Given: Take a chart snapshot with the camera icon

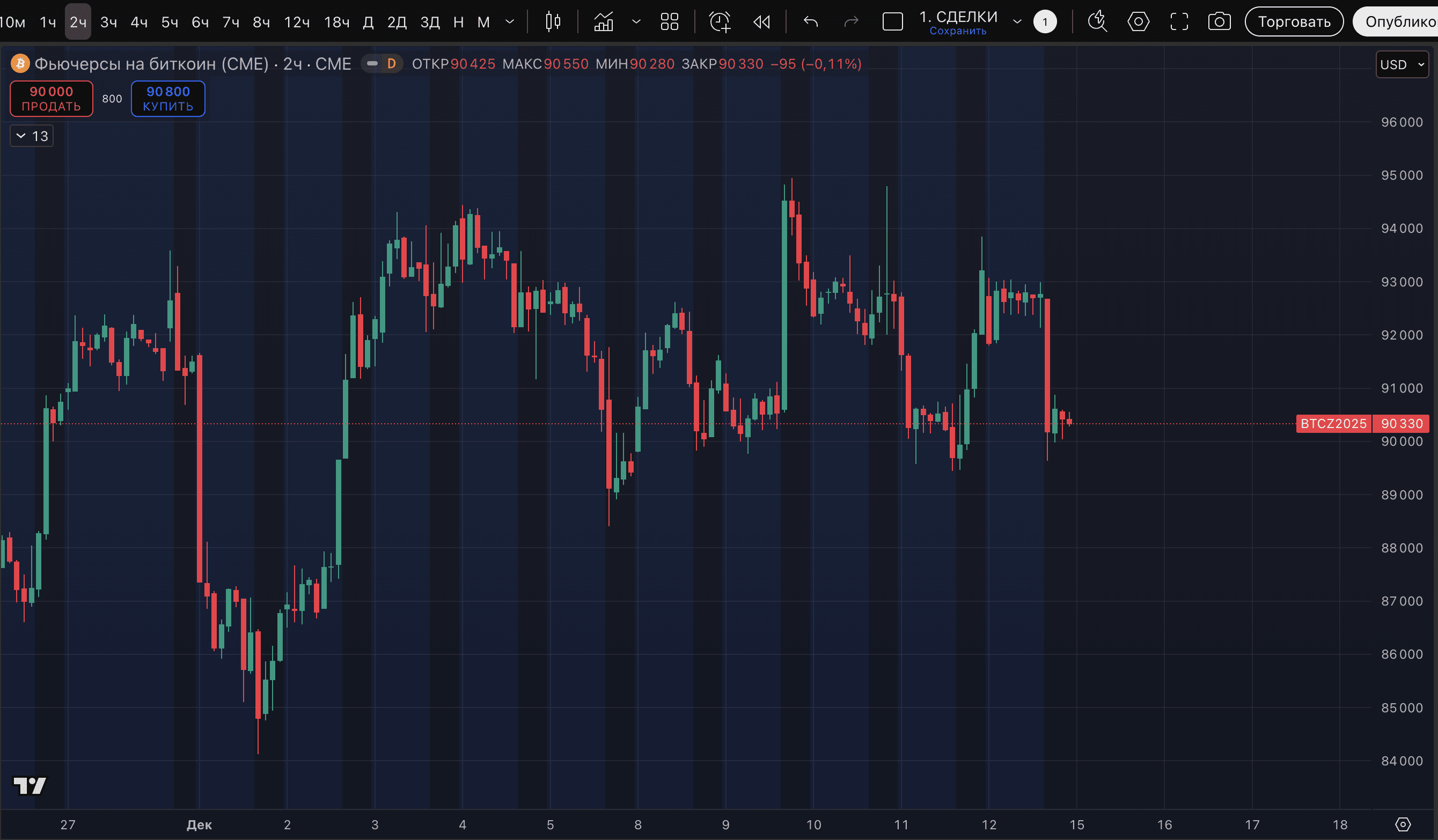Looking at the screenshot, I should click(1220, 21).
